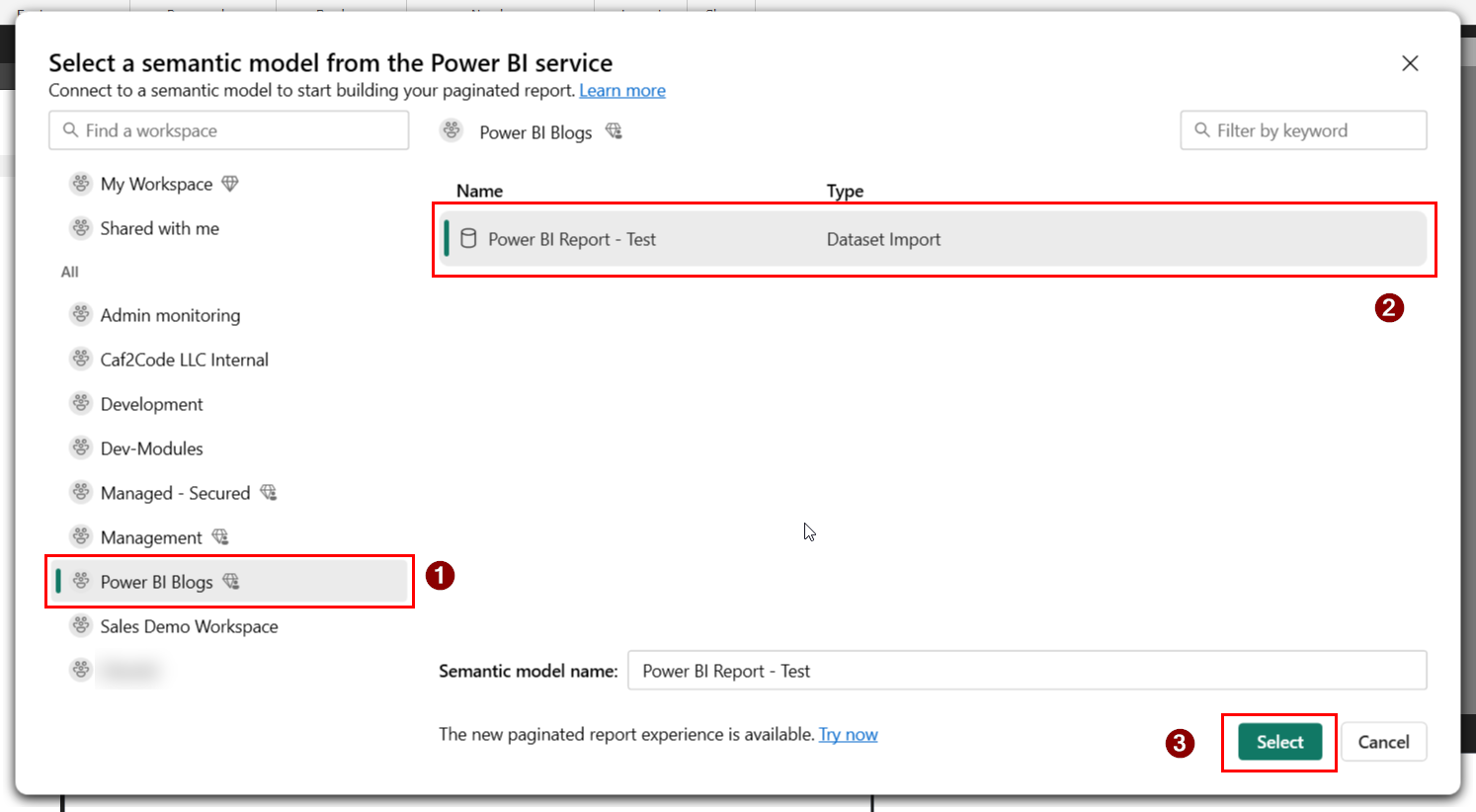Click premium icon beside Power BI Blogs in sidebar
The height and width of the screenshot is (812, 1476).
click(x=231, y=581)
